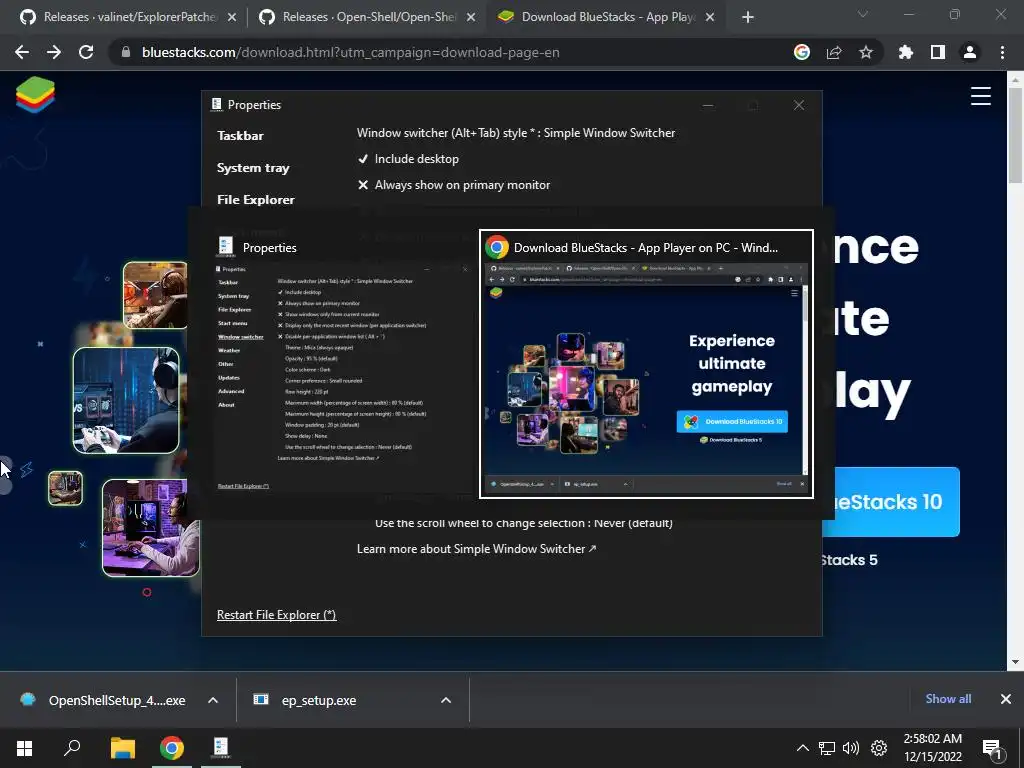
Task: Click gamer with headphones image on page
Action: [126, 400]
